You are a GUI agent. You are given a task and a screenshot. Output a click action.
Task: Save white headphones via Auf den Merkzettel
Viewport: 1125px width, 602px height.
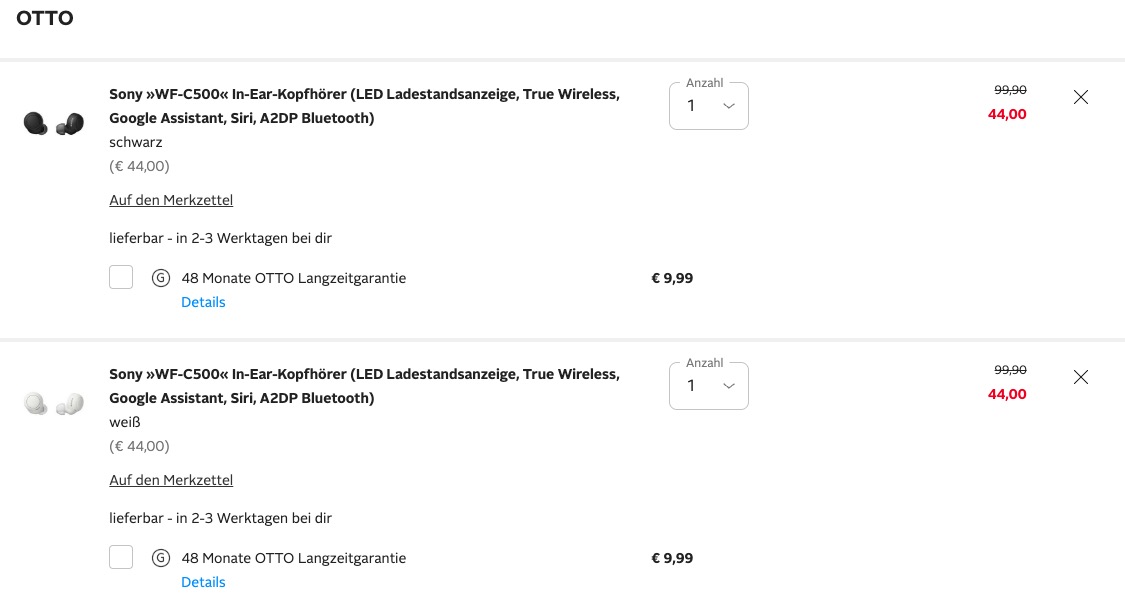(171, 480)
